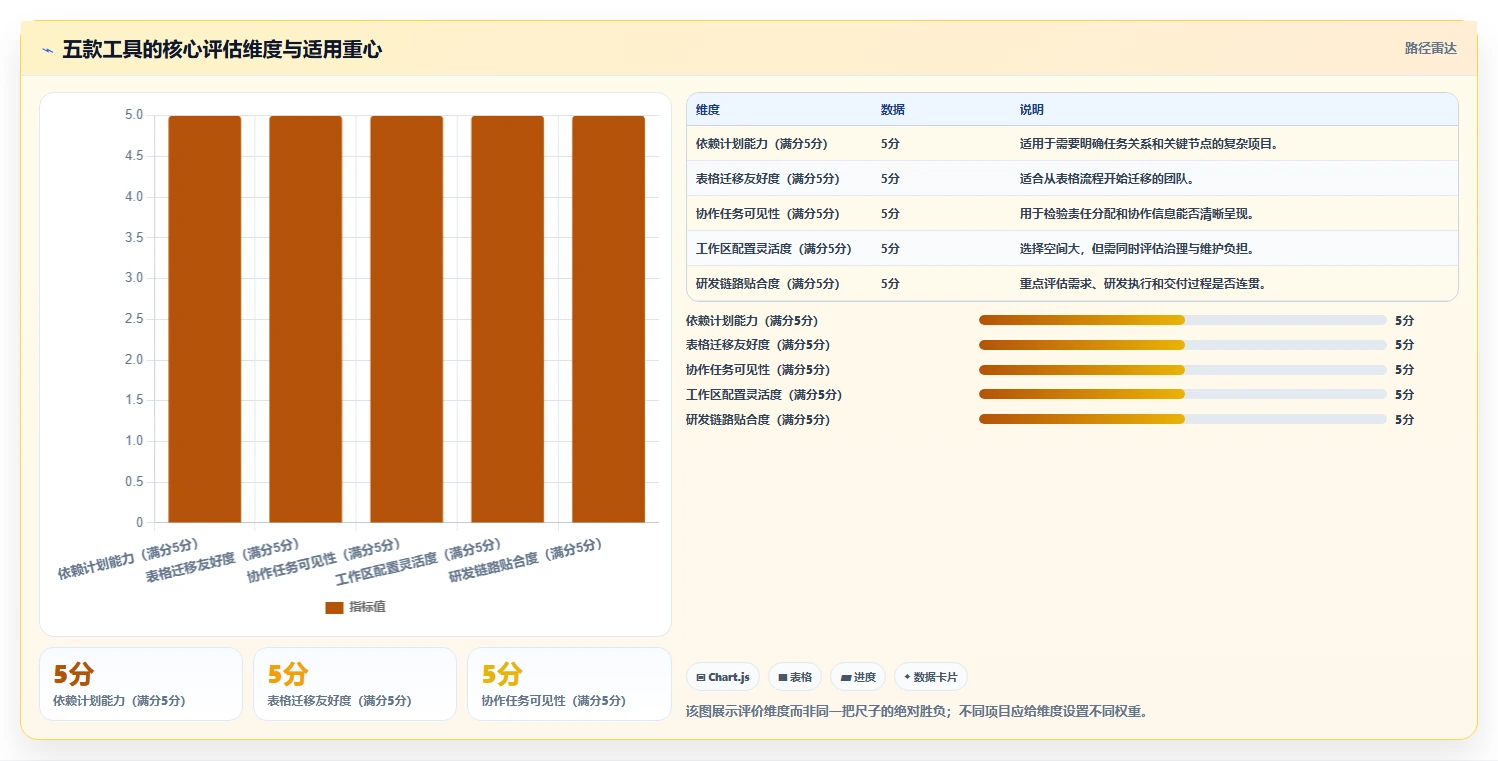
Task: Click the 表格 tag chip
Action: click(795, 677)
